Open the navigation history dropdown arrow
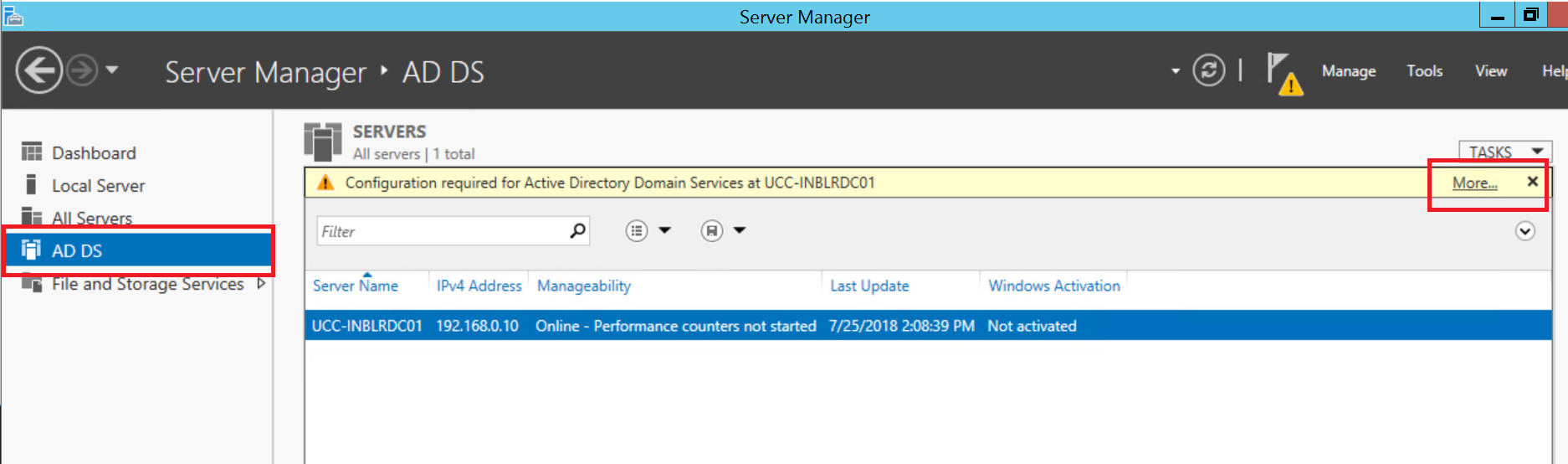This screenshot has height=464, width=1568. coord(112,70)
